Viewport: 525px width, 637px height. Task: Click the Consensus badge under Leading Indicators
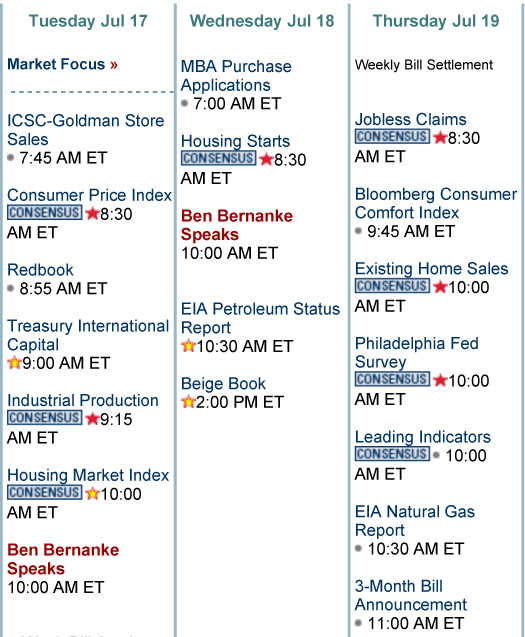[x=392, y=454]
